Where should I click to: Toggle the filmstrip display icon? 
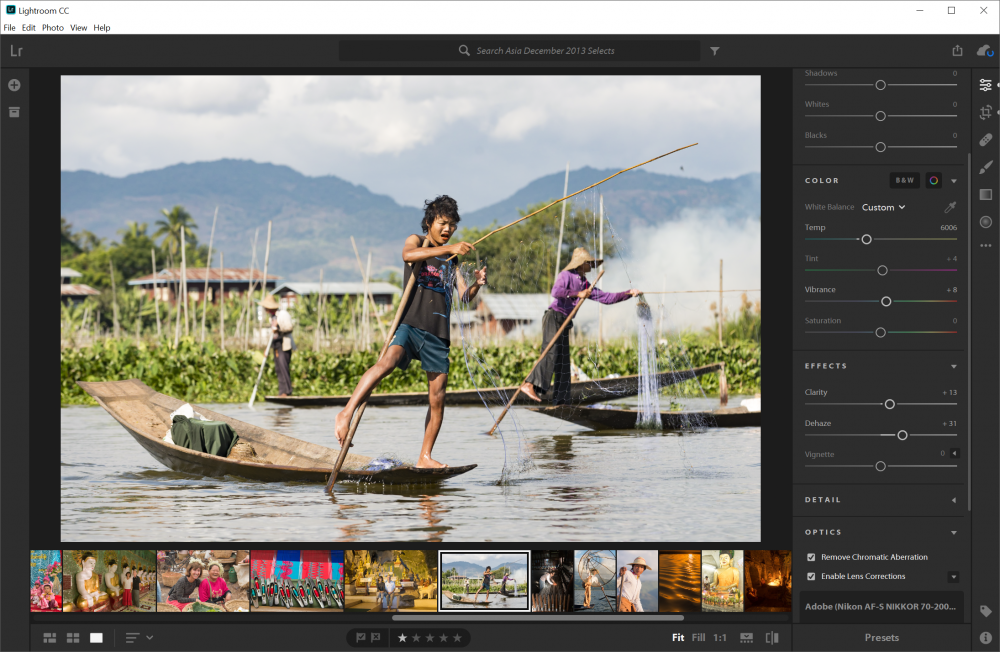pos(746,638)
